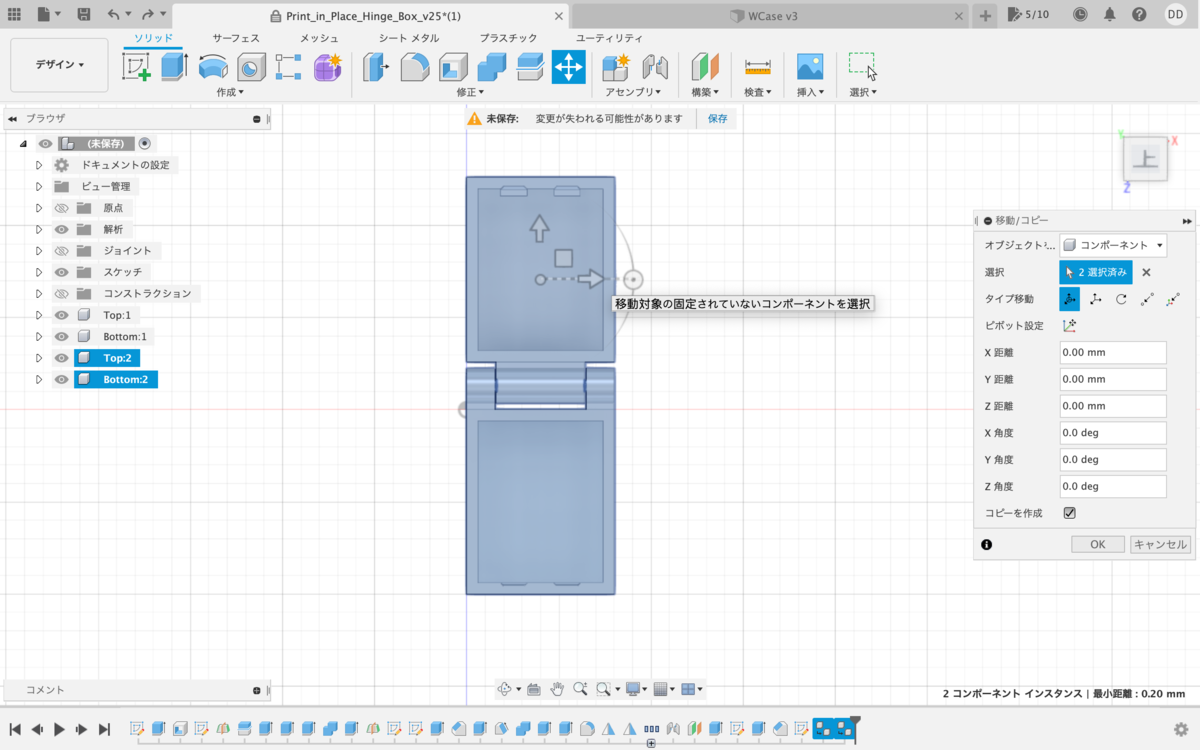This screenshot has height=750, width=1200.
Task: Click the Measure ruler icon
Action: tap(758, 67)
